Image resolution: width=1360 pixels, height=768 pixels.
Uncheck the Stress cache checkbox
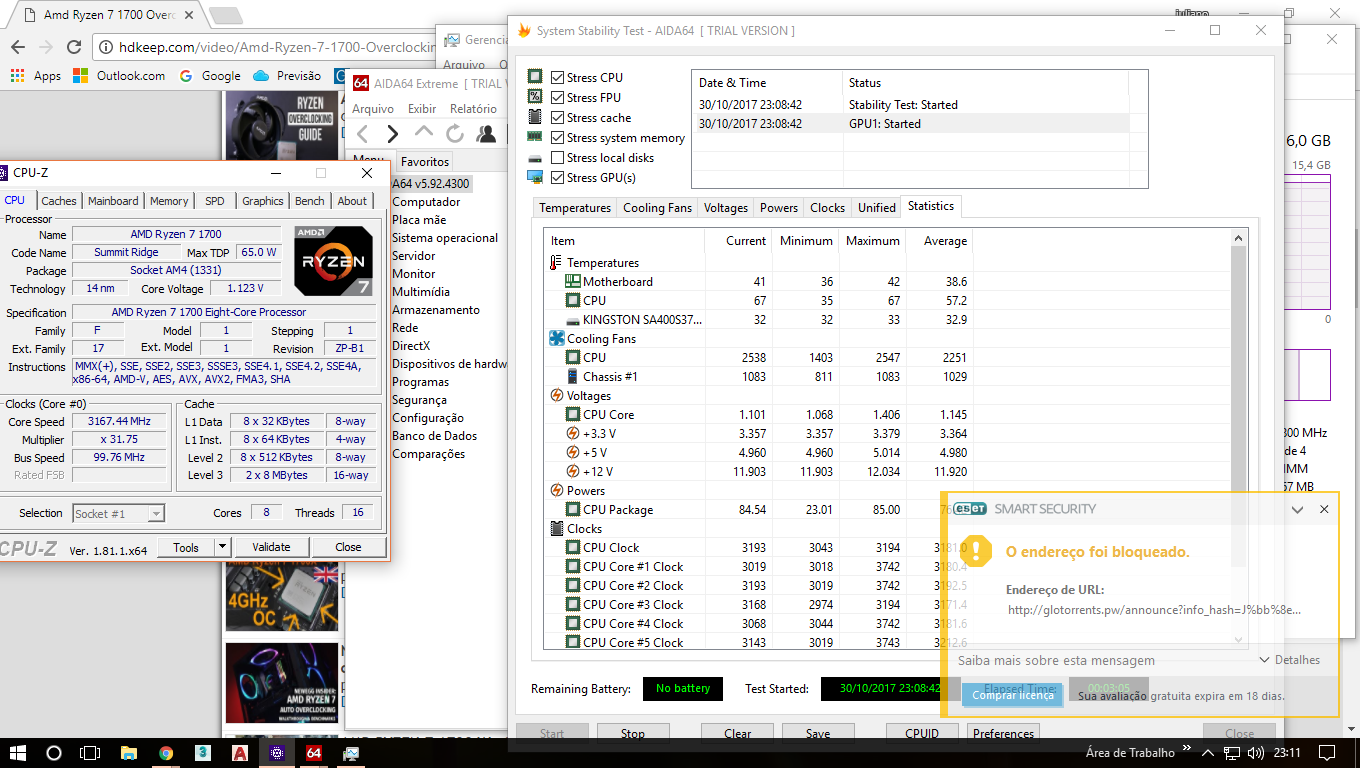(558, 117)
